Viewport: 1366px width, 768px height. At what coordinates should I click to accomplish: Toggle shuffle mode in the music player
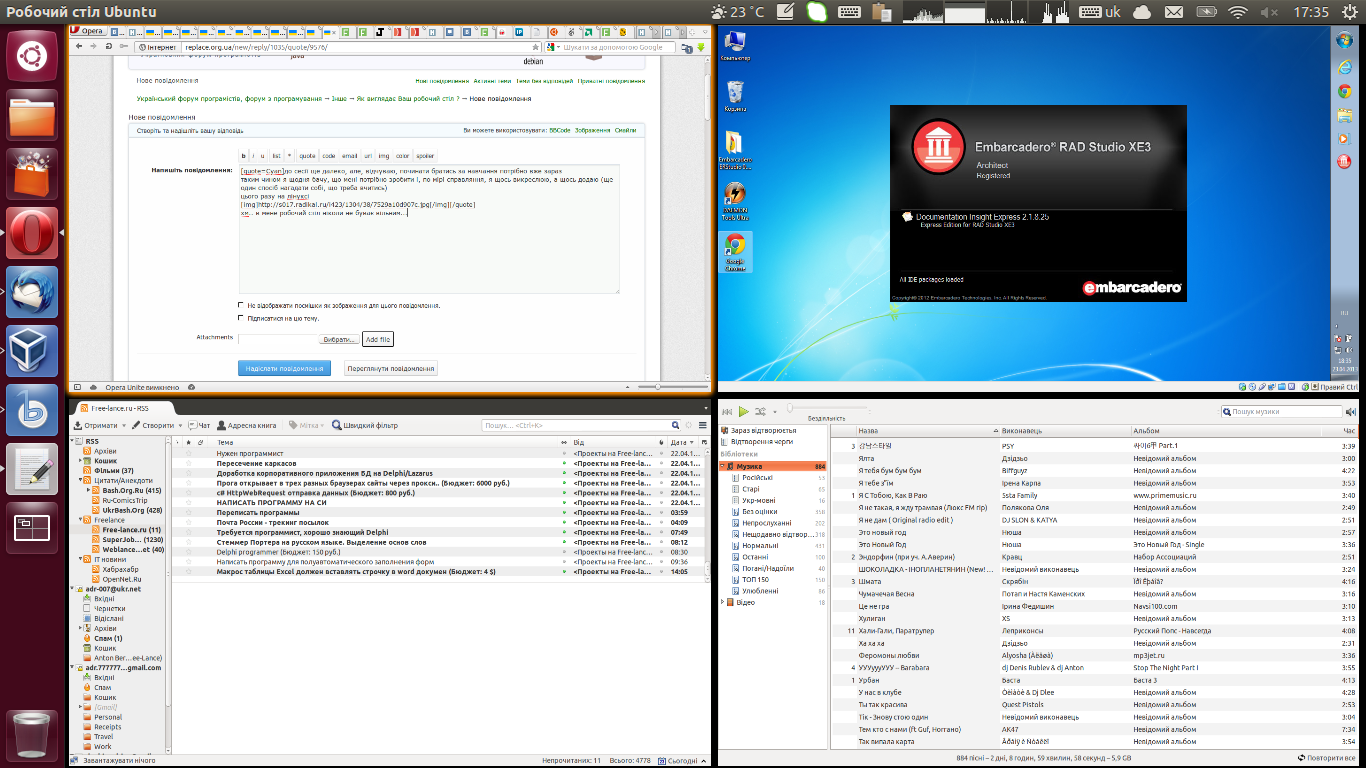761,411
